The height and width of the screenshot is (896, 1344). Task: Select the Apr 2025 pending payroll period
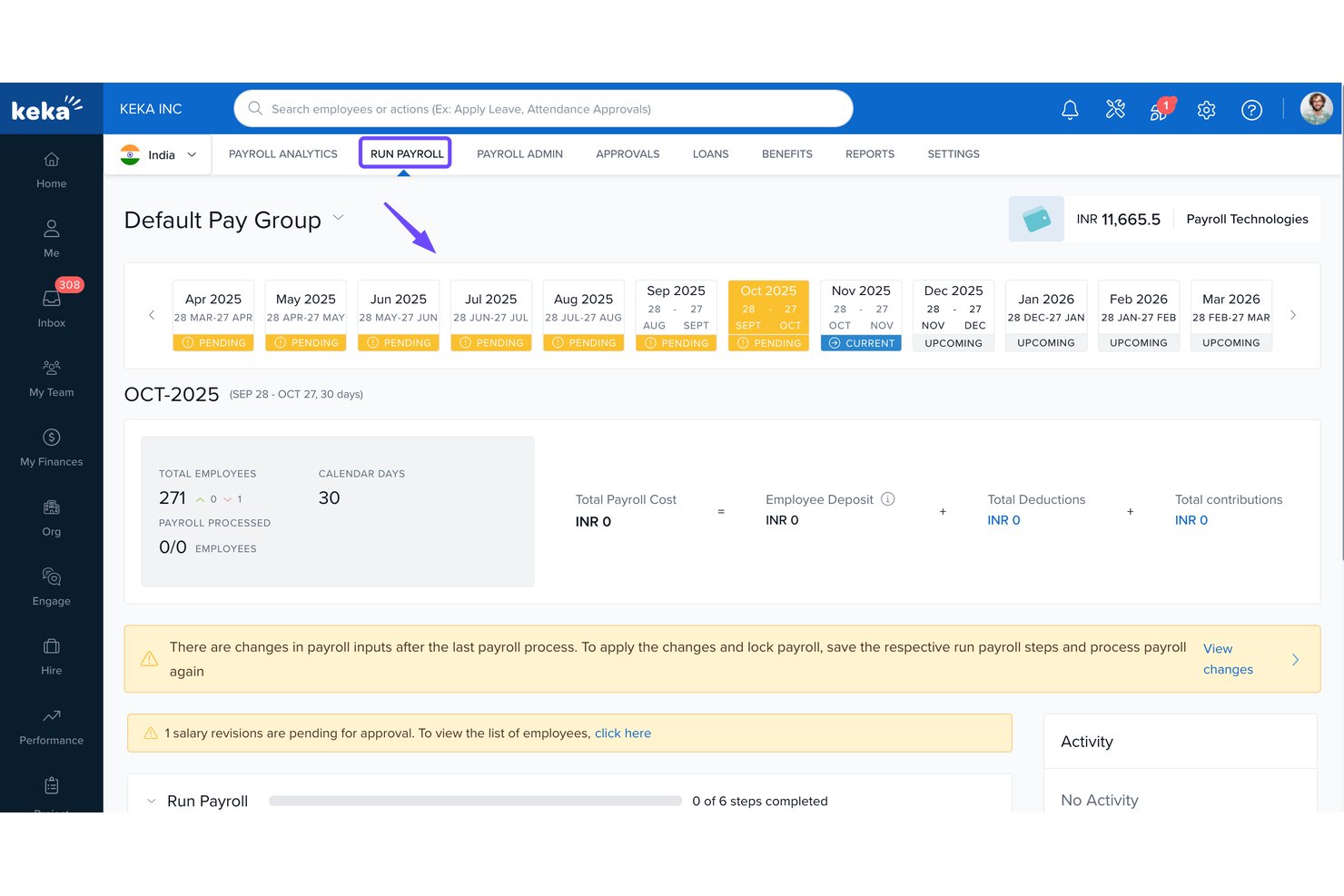213,316
